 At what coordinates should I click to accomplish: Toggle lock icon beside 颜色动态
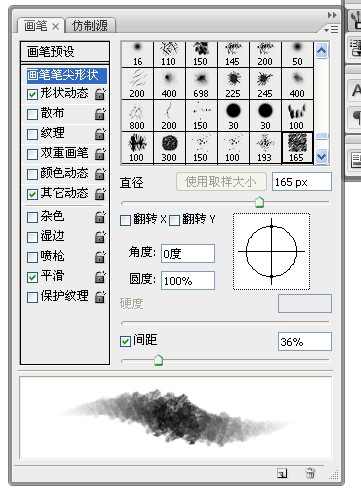[100, 174]
